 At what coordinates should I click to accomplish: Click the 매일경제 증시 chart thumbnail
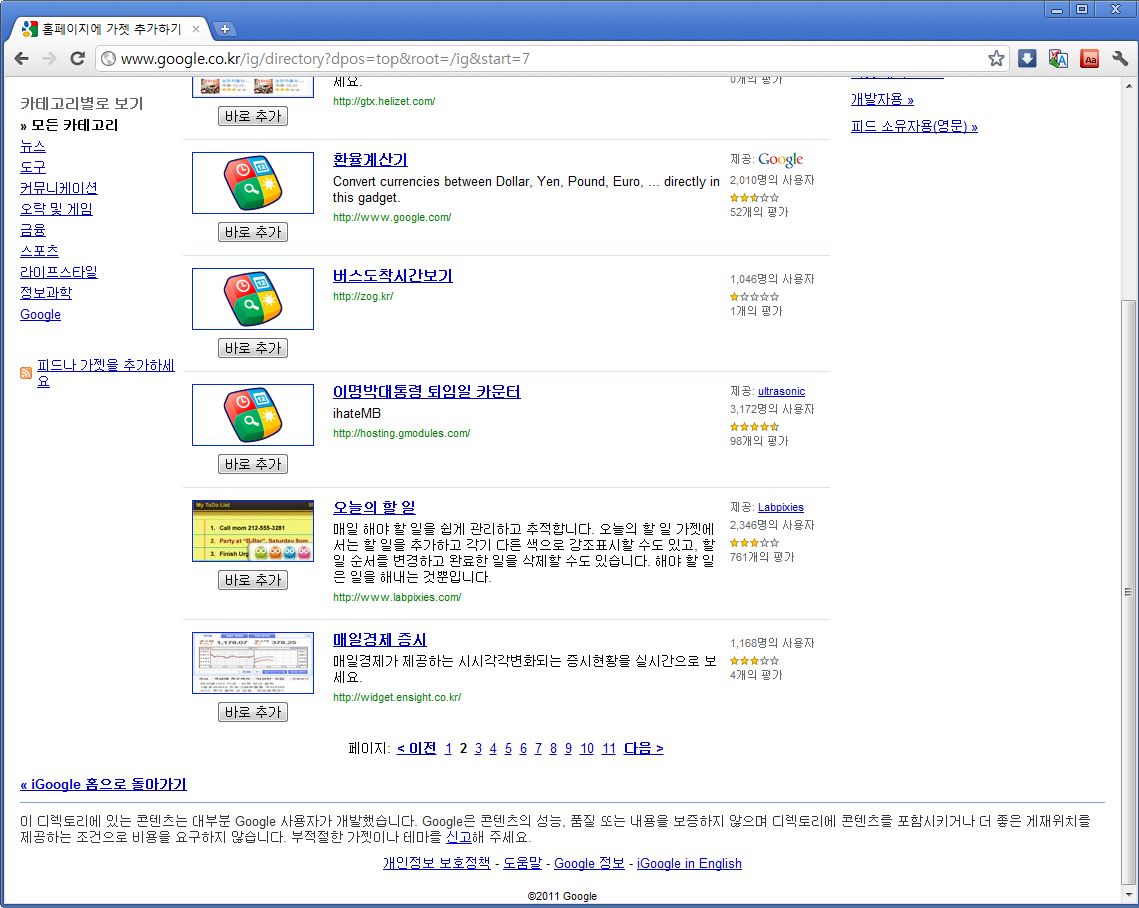pyautogui.click(x=253, y=663)
